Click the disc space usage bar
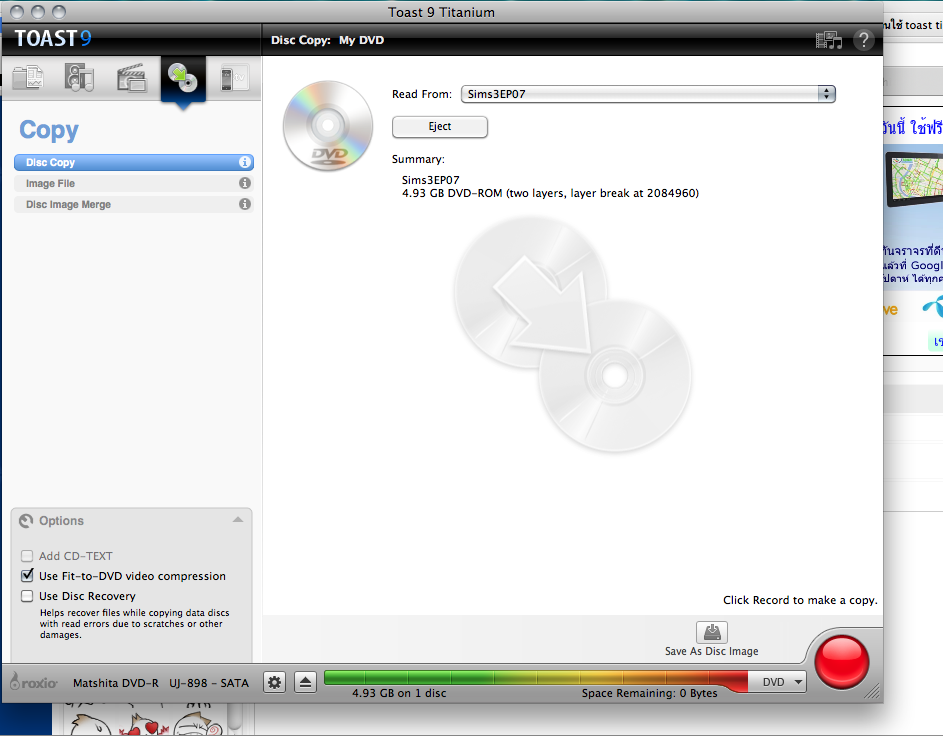Image resolution: width=943 pixels, height=736 pixels. [536, 678]
